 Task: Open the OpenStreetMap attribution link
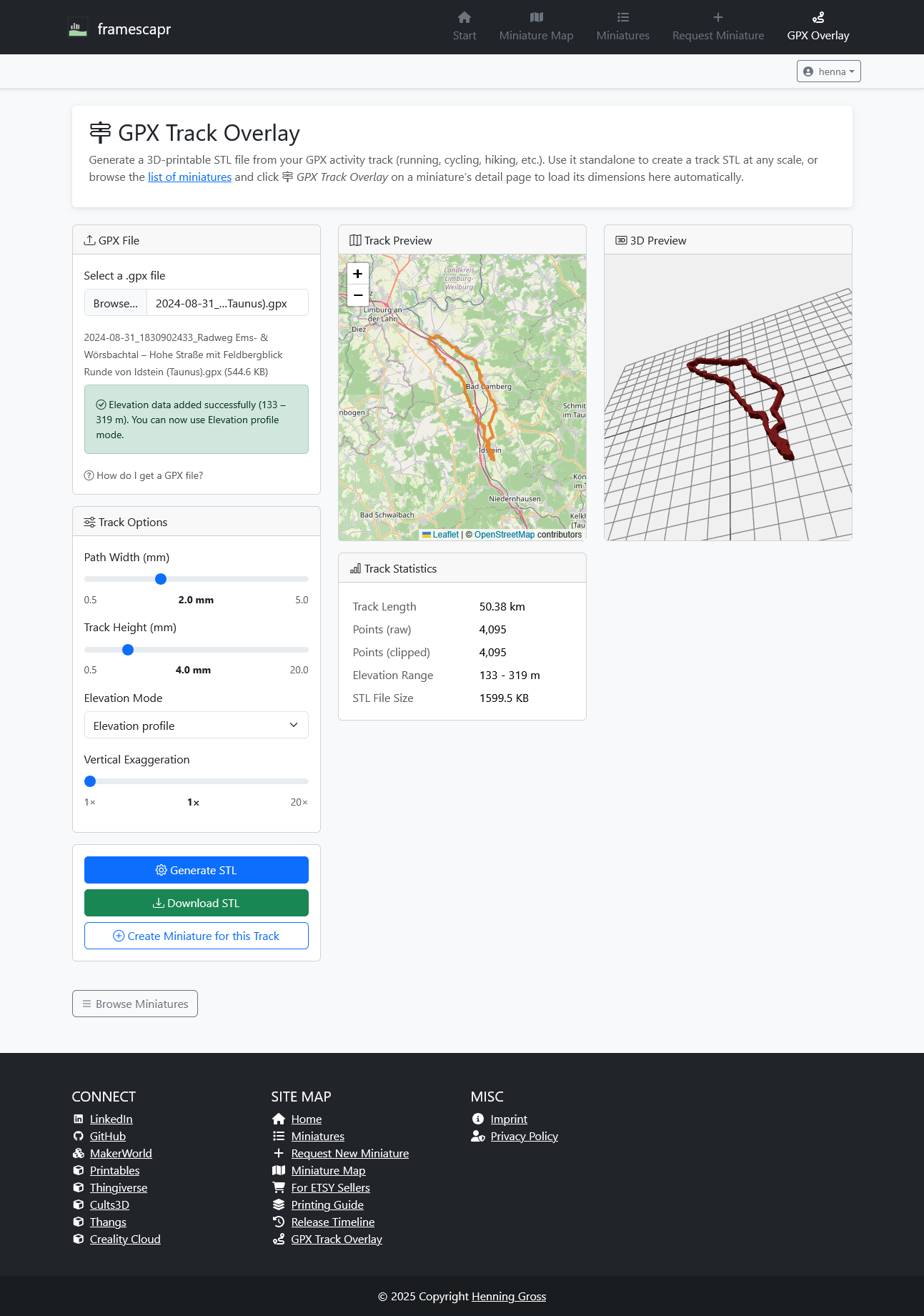click(x=505, y=535)
